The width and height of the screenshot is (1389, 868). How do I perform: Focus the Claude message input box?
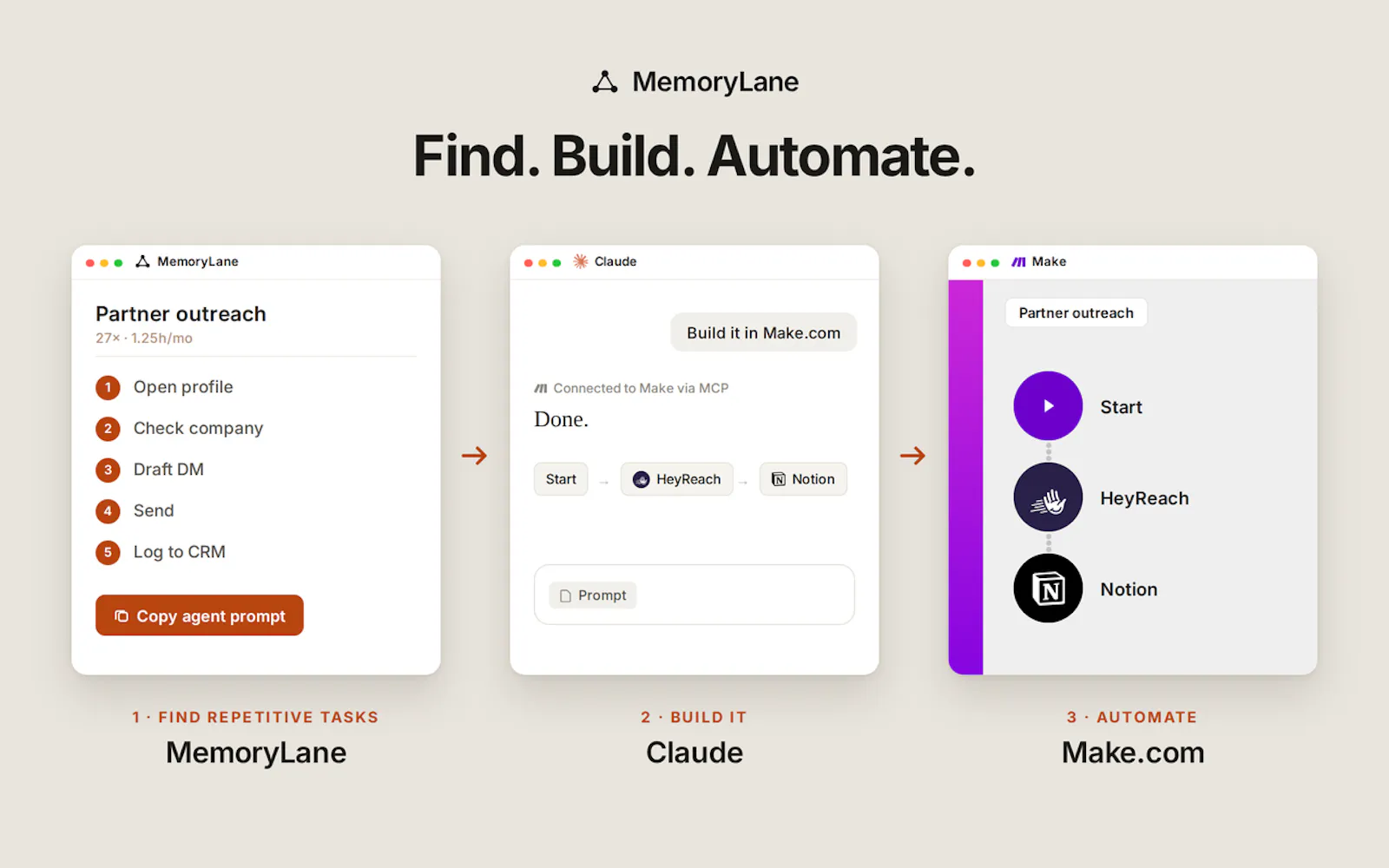click(x=694, y=595)
